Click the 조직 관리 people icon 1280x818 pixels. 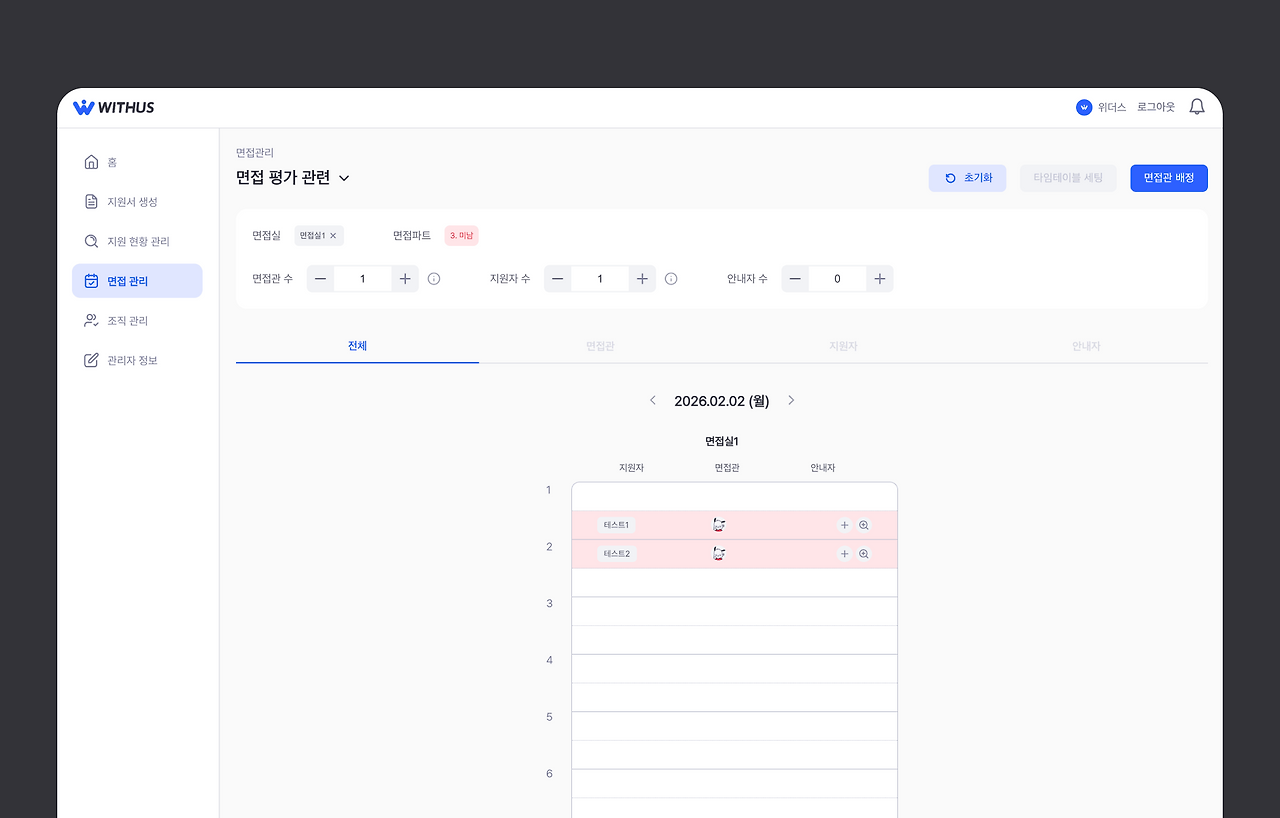tap(91, 321)
